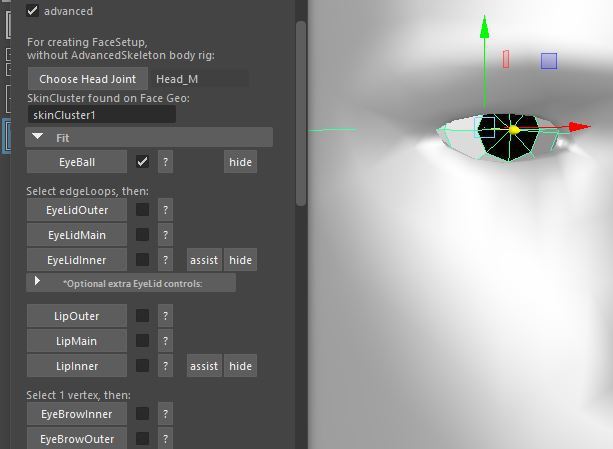Click the EyeLidMain button

[x=77, y=235]
